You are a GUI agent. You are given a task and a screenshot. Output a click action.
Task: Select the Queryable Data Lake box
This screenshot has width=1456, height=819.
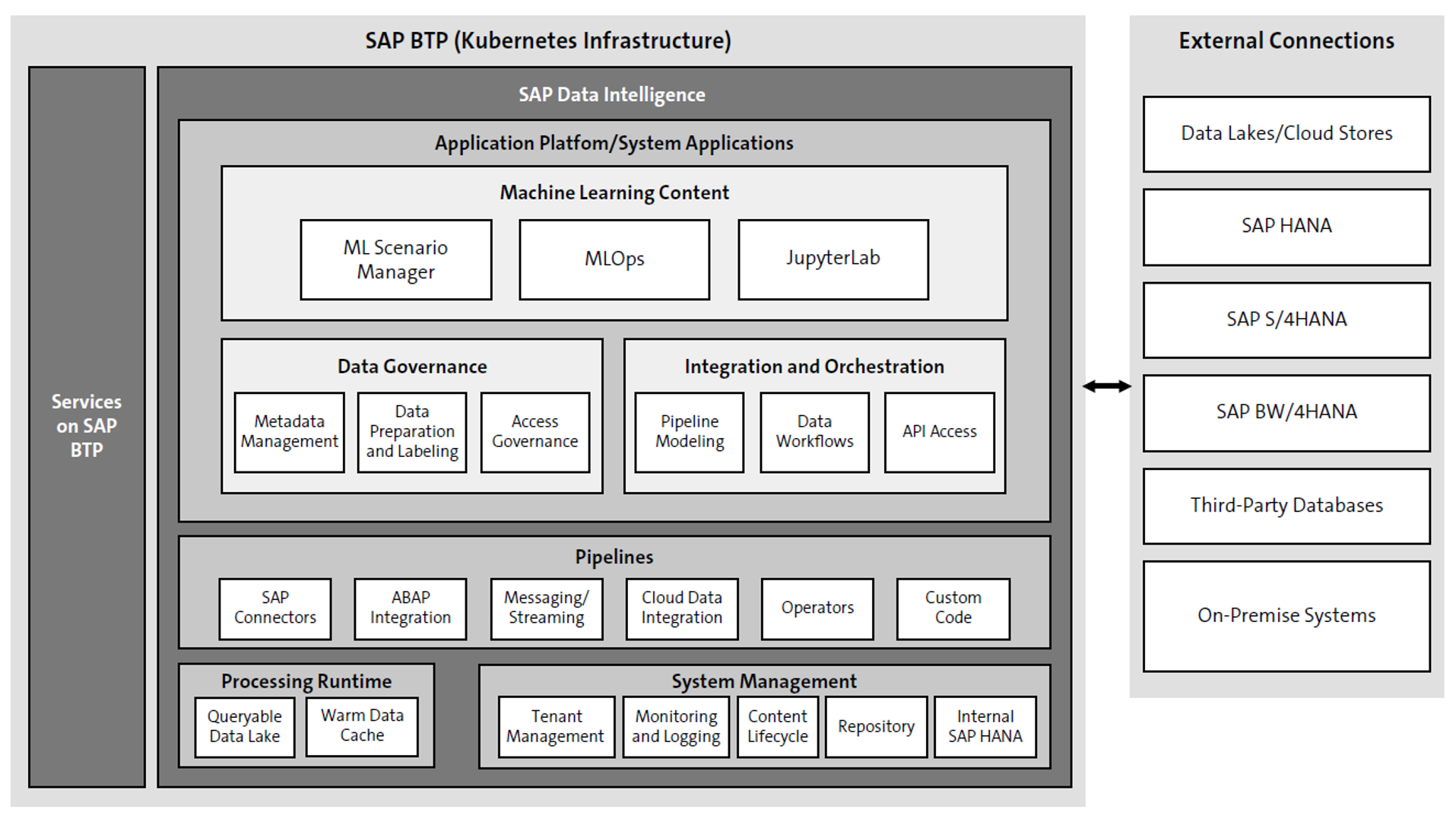[x=245, y=727]
